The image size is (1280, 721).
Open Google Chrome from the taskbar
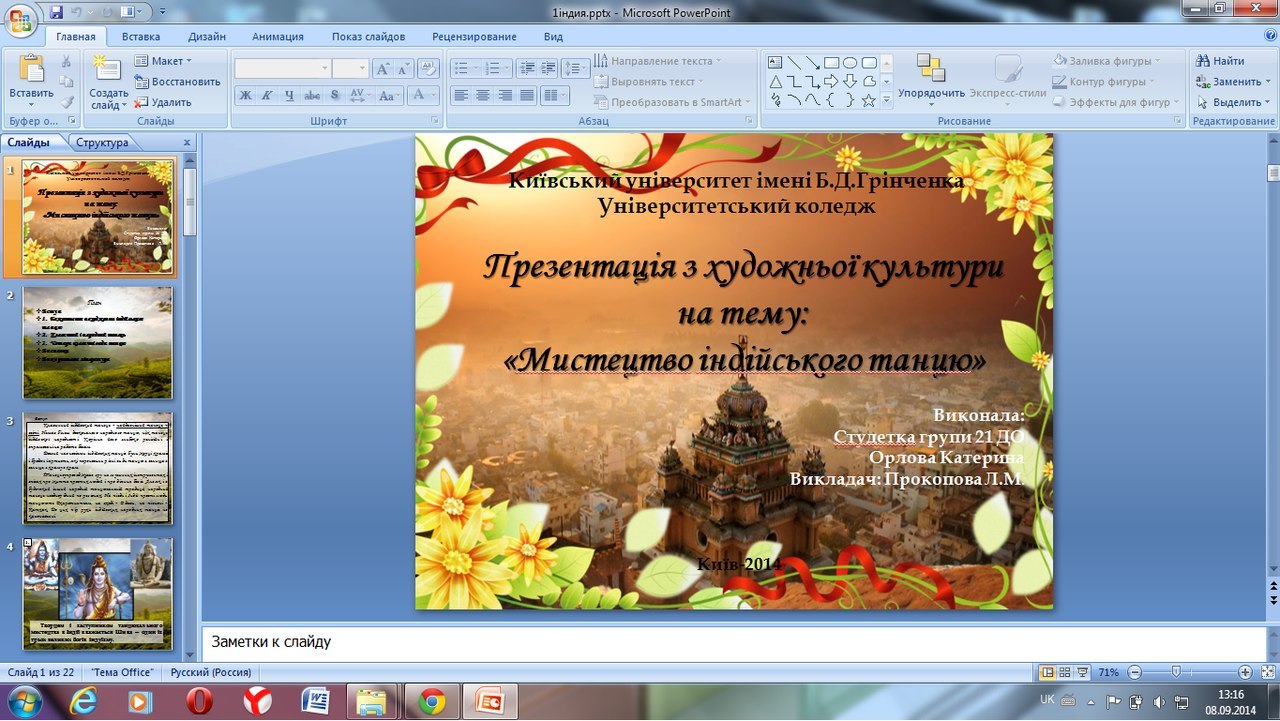tap(432, 701)
